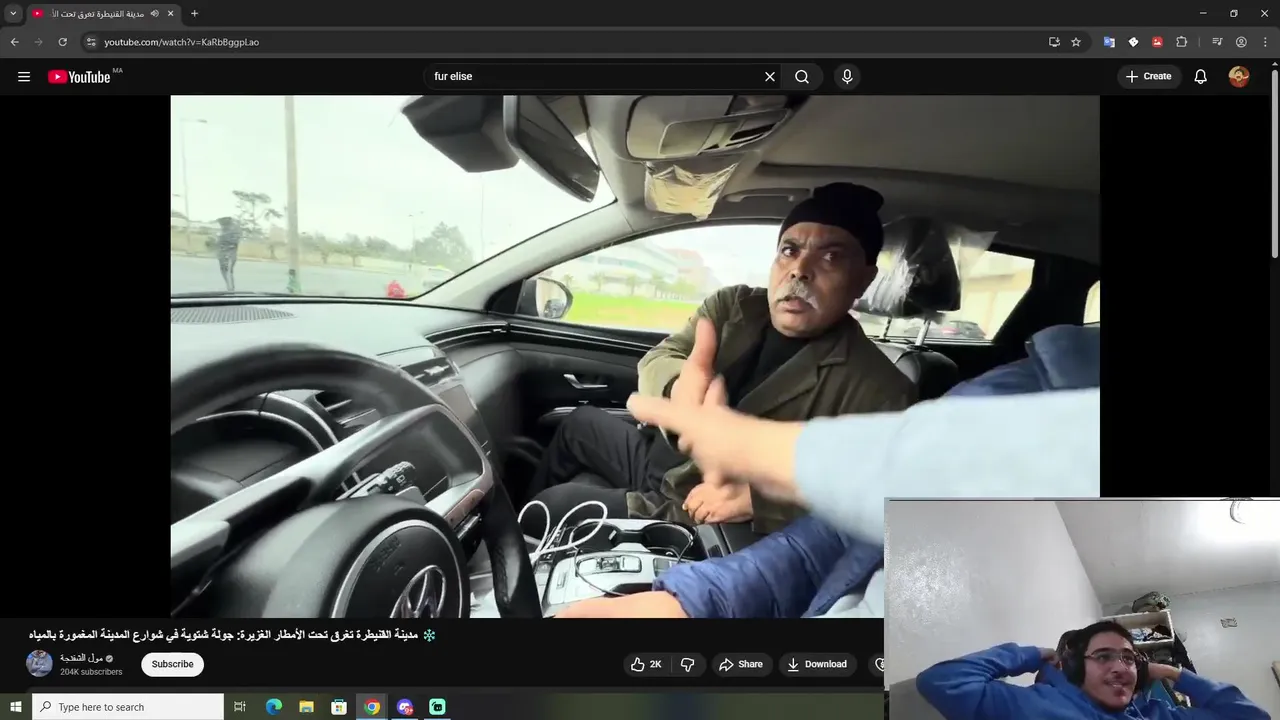The height and width of the screenshot is (720, 1280).
Task: Clear the 'fur elise' search text
Action: 770,77
